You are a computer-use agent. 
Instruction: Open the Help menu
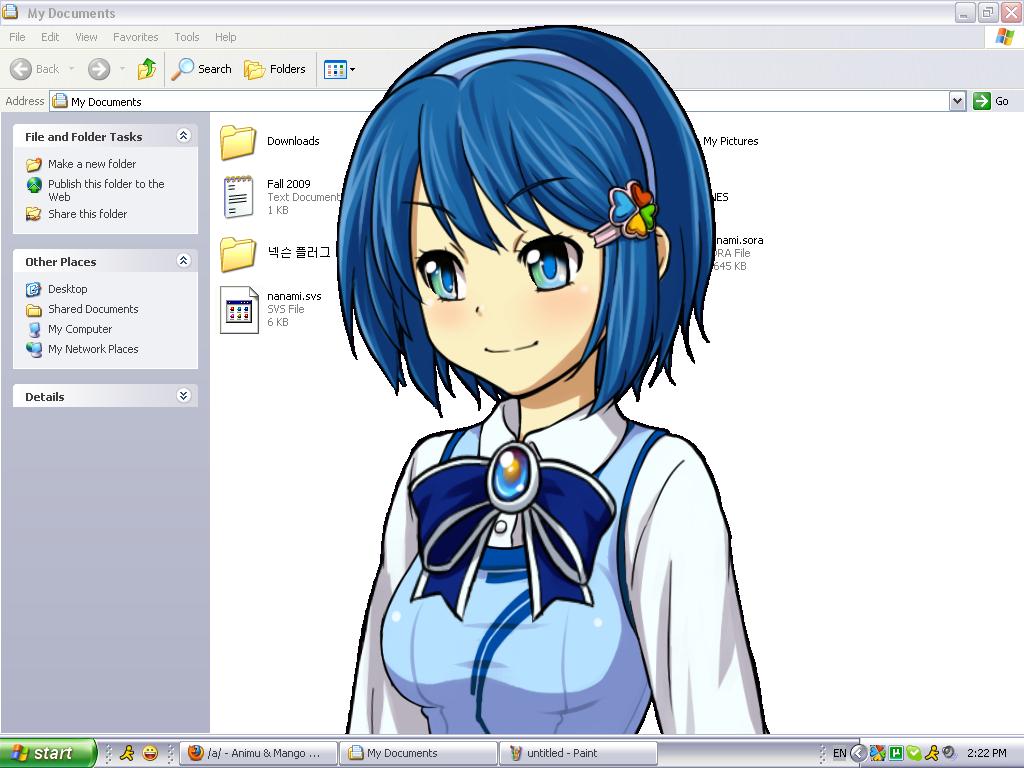click(x=225, y=37)
